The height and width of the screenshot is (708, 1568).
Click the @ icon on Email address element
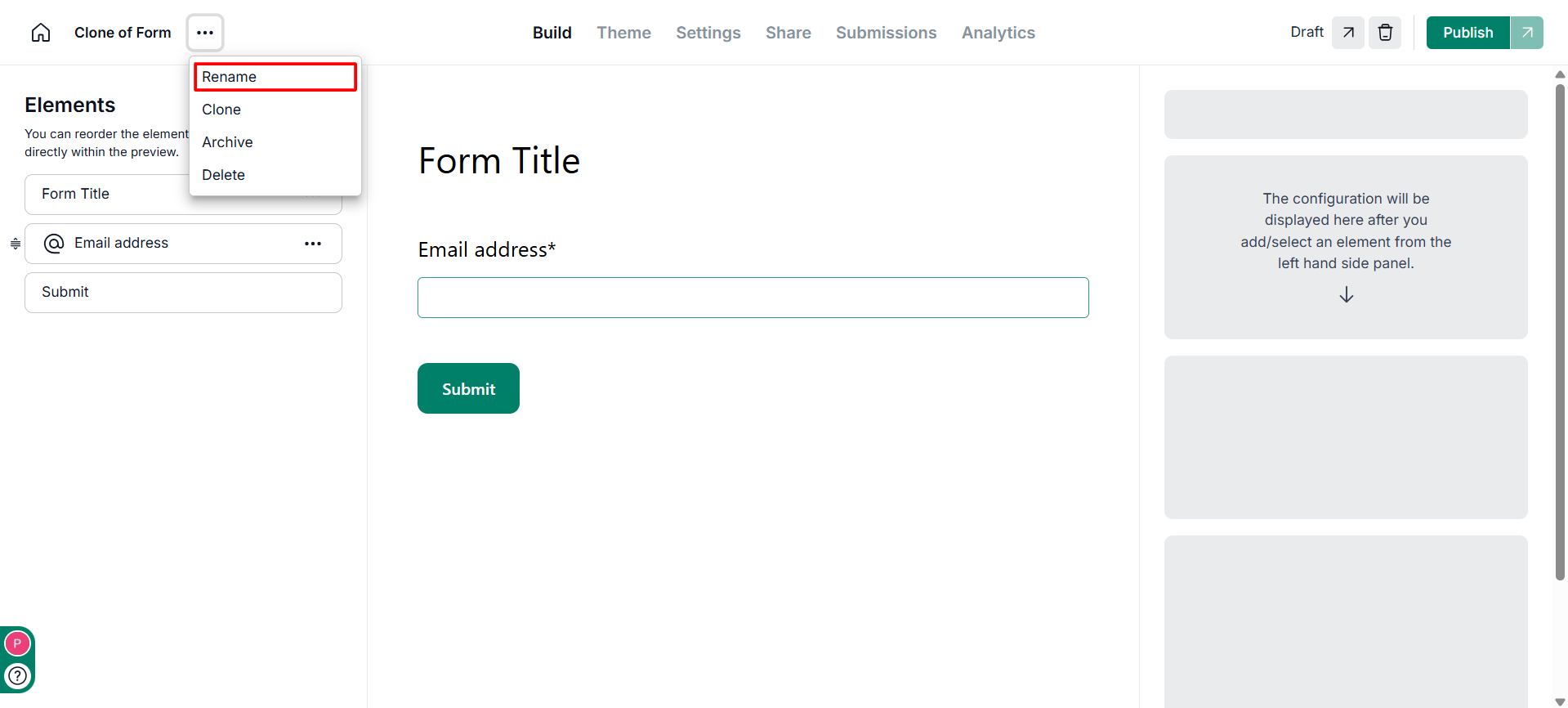(x=54, y=244)
